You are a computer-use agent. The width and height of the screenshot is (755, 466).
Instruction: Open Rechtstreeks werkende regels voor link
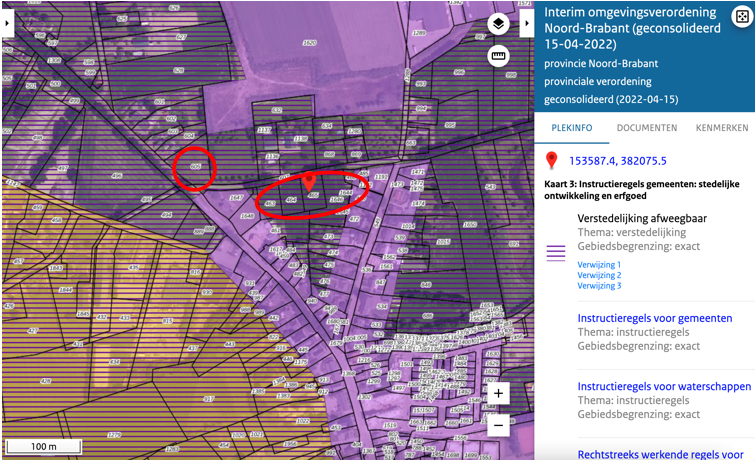click(x=660, y=454)
